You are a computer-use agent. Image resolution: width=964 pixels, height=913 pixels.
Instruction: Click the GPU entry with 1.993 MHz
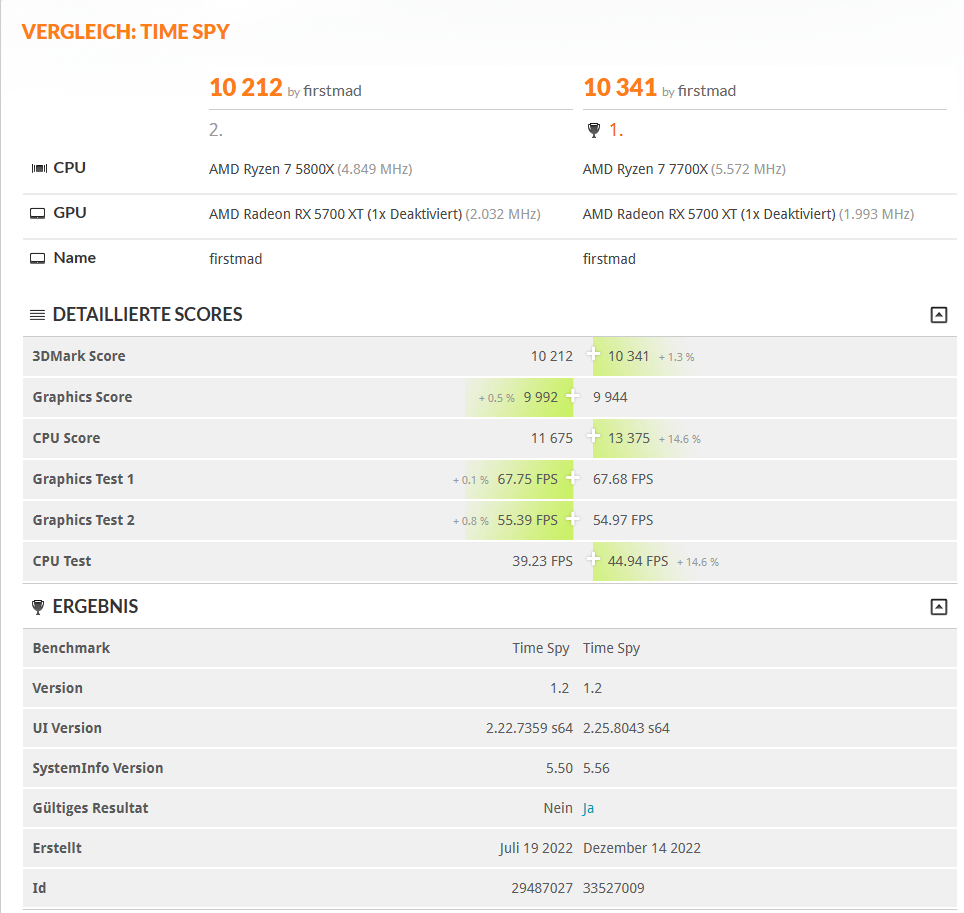(x=748, y=214)
